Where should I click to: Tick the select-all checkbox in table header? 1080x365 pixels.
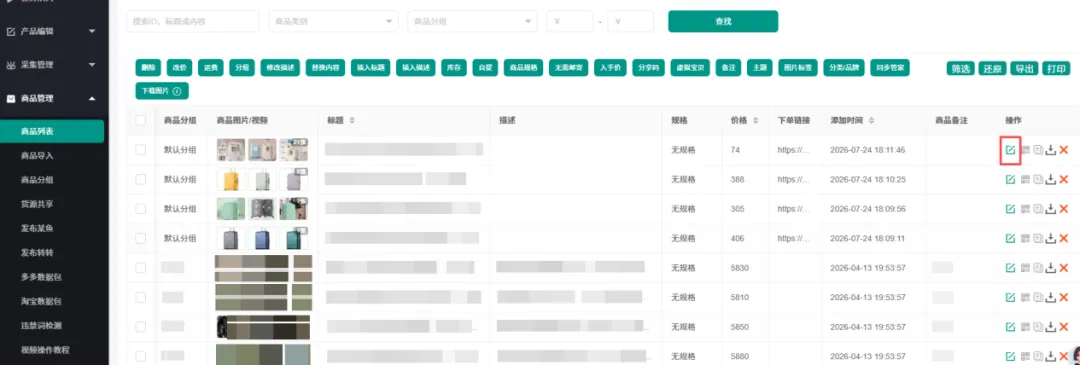point(141,121)
